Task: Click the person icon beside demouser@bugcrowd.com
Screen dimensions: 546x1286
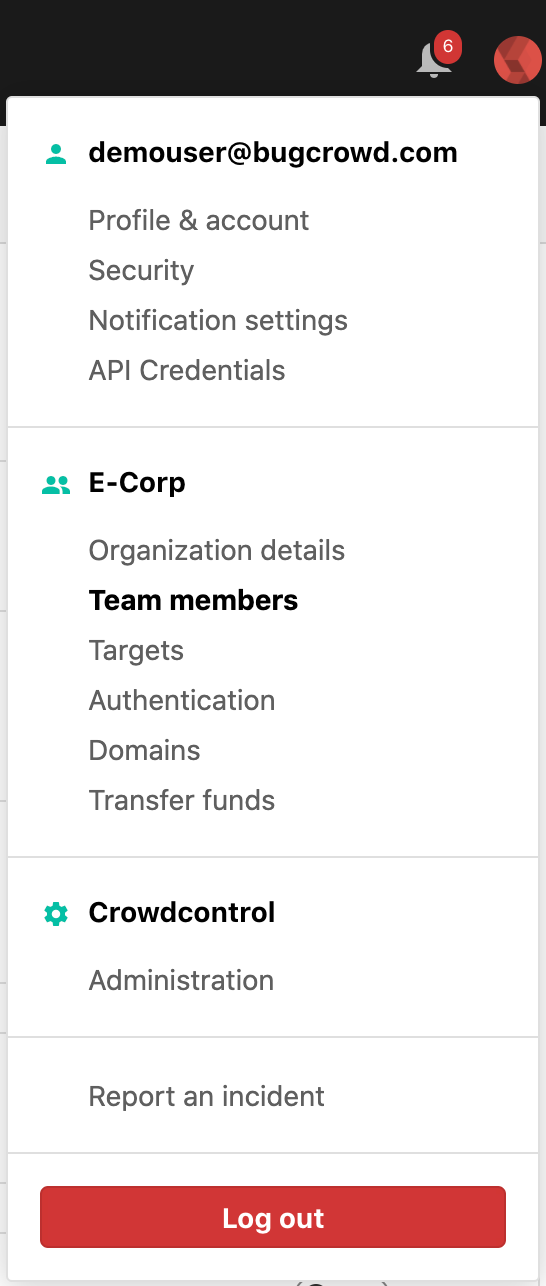Action: tap(57, 154)
